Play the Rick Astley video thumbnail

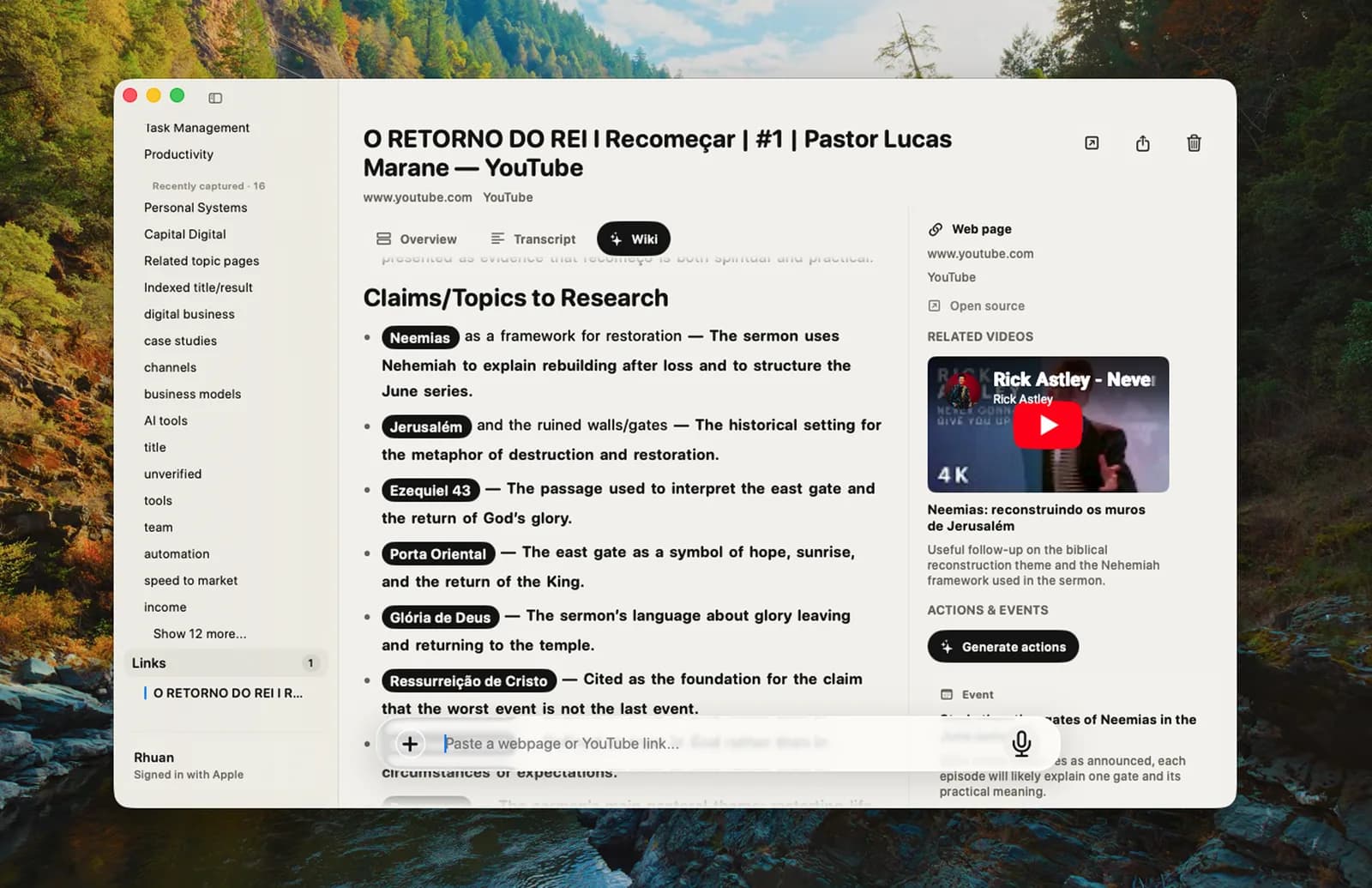tap(1048, 425)
